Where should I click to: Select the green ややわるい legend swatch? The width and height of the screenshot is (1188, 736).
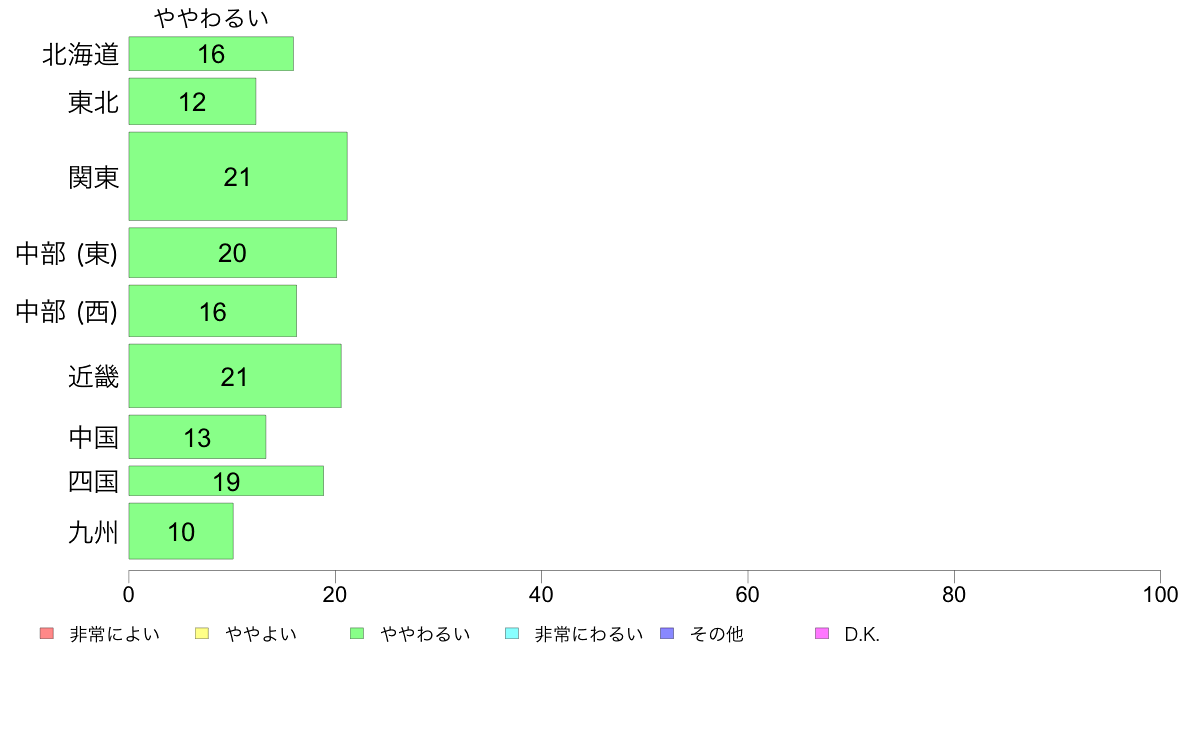pyautogui.click(x=357, y=634)
